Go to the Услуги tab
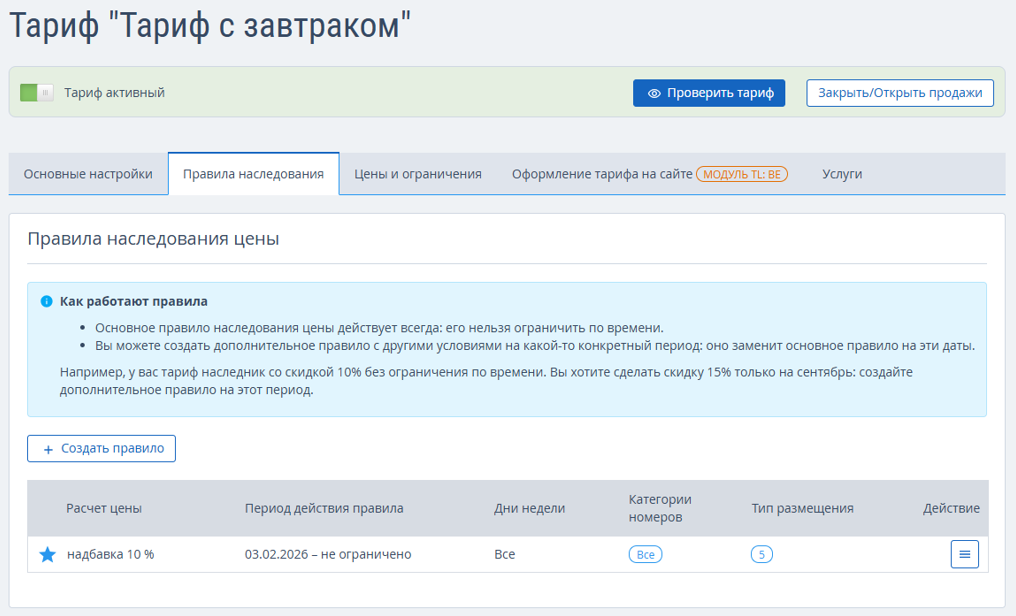Screen dimensions: 1016x616 pyautogui.click(x=842, y=174)
